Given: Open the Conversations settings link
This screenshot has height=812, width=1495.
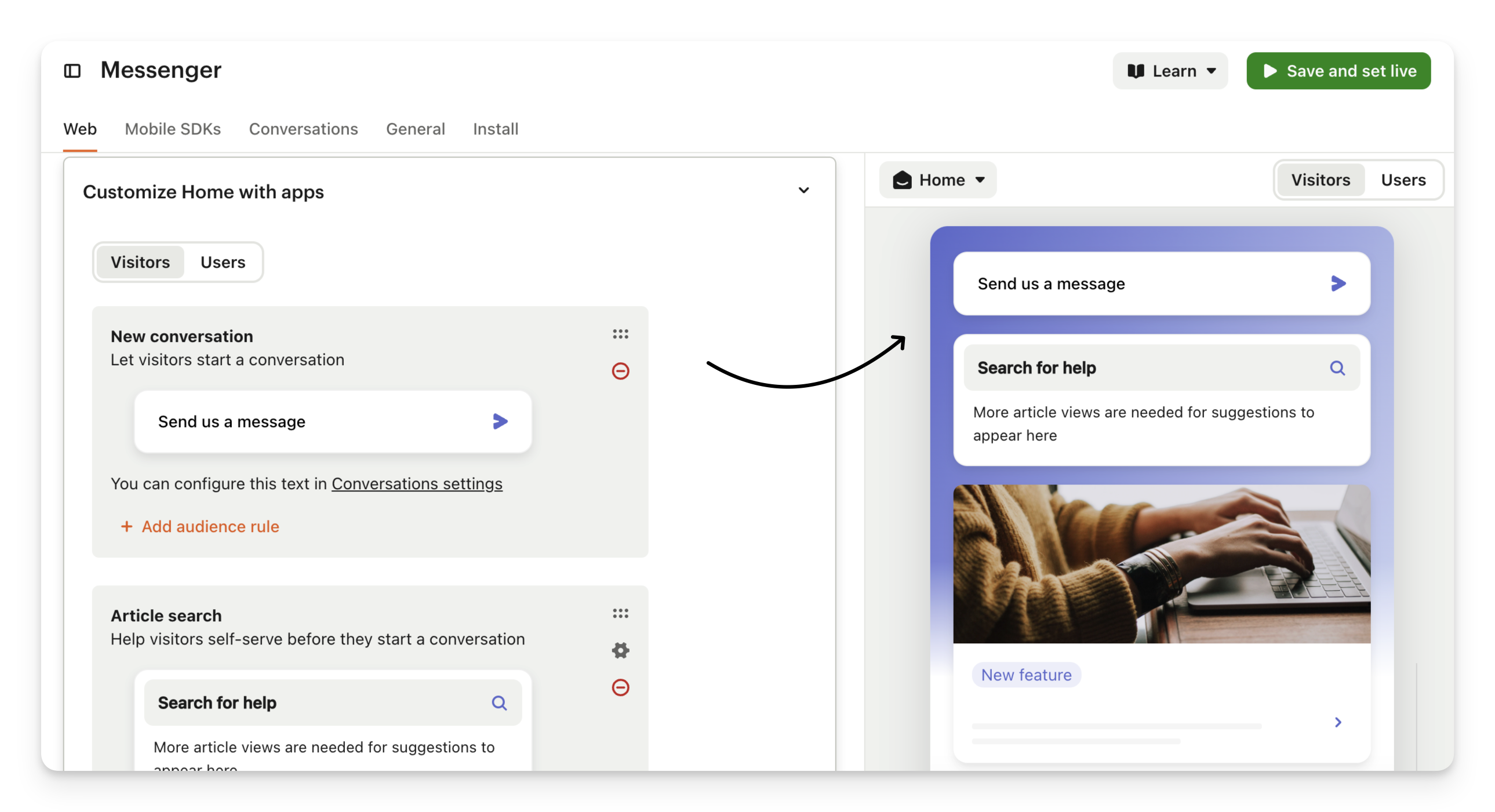Looking at the screenshot, I should tap(417, 483).
